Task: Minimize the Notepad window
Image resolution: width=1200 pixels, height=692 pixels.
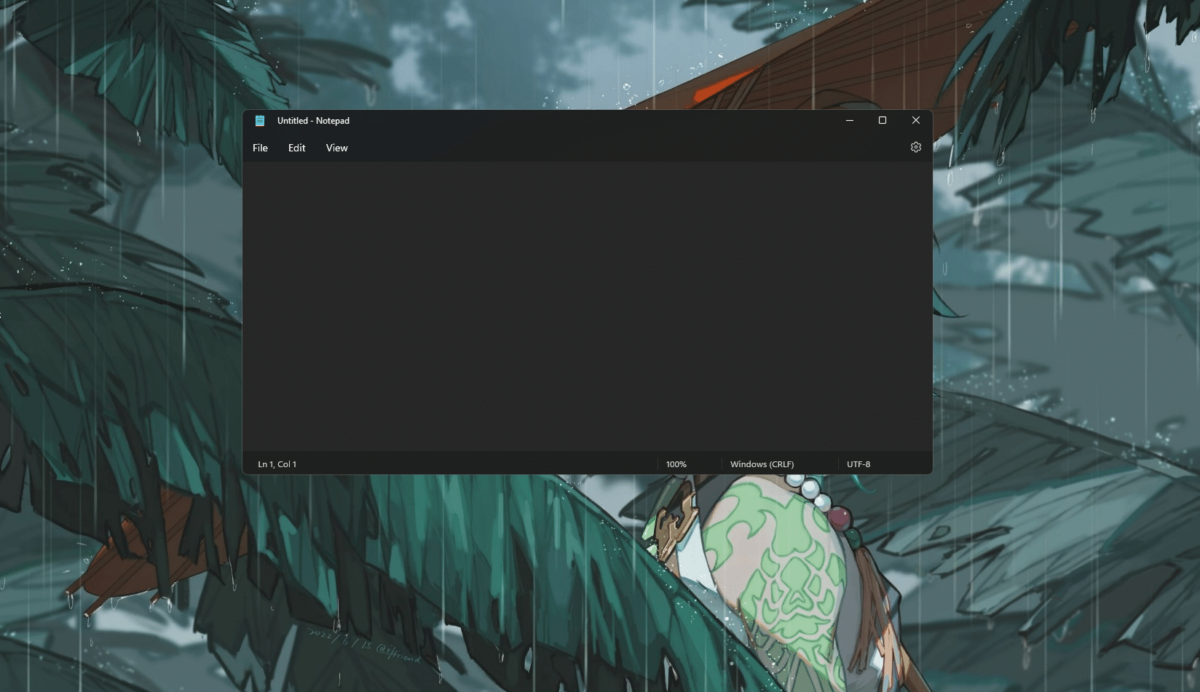Action: point(849,120)
